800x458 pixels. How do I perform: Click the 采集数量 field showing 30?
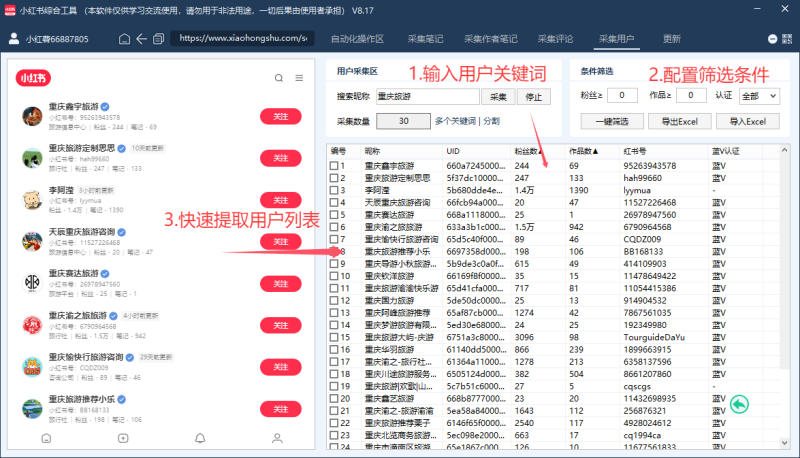[404, 121]
